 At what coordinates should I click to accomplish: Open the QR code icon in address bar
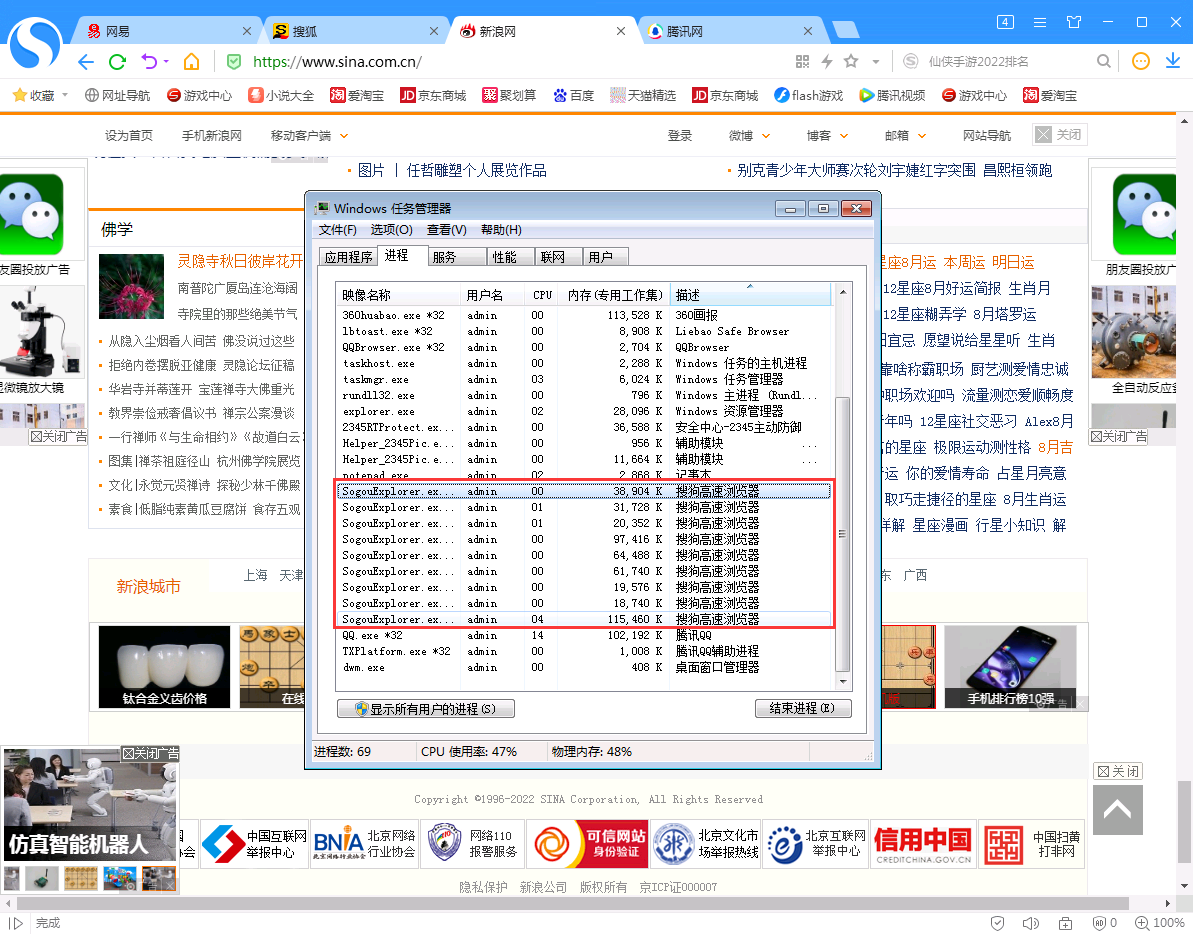click(x=802, y=62)
